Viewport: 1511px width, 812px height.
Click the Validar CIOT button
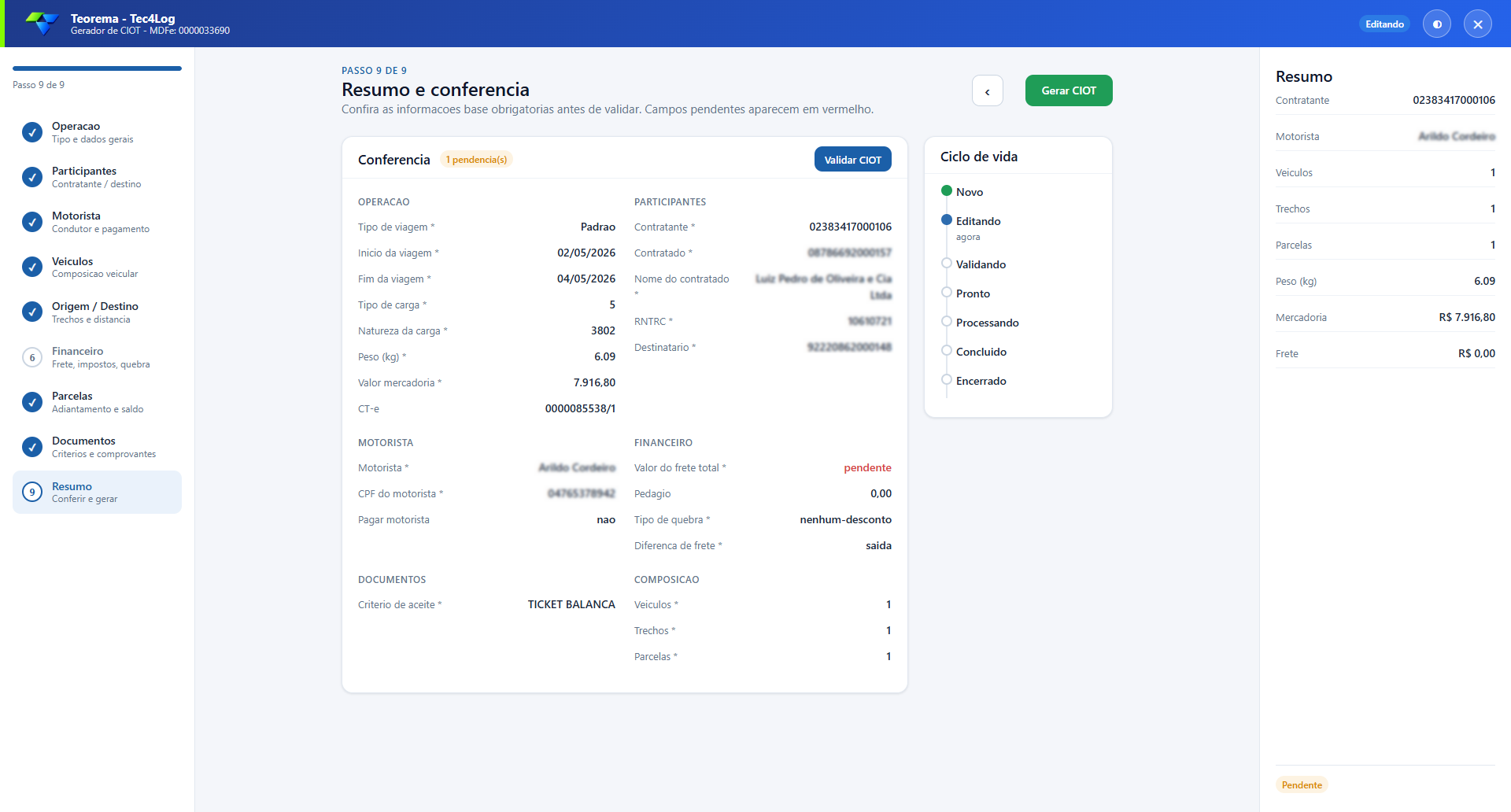click(853, 159)
